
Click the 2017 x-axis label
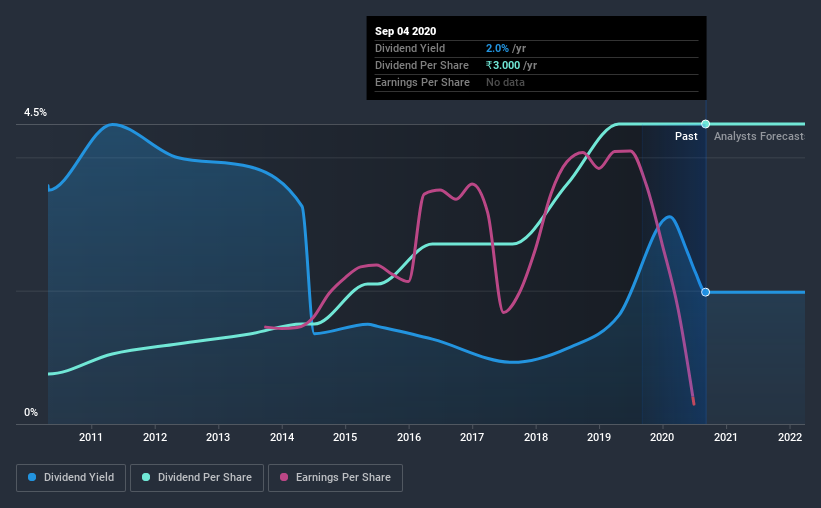click(x=472, y=437)
